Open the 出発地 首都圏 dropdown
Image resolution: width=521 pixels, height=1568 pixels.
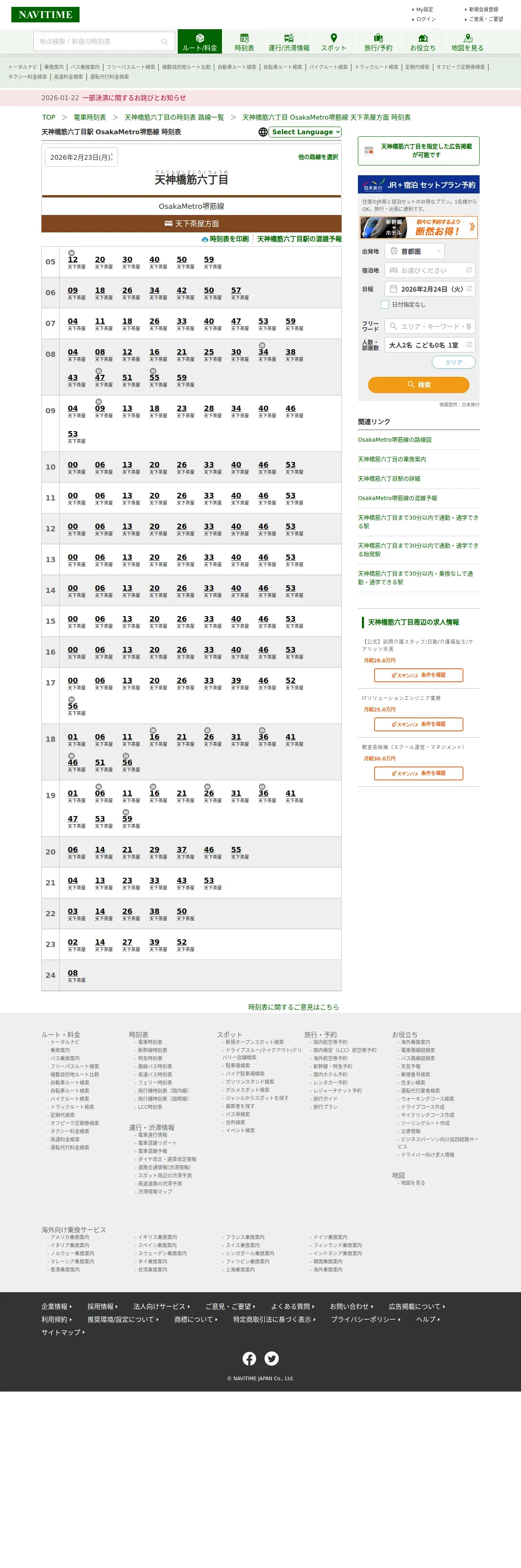(x=415, y=251)
